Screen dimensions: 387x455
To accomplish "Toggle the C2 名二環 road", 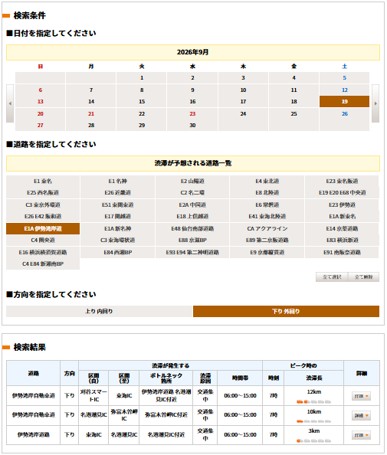I will [x=192, y=193].
